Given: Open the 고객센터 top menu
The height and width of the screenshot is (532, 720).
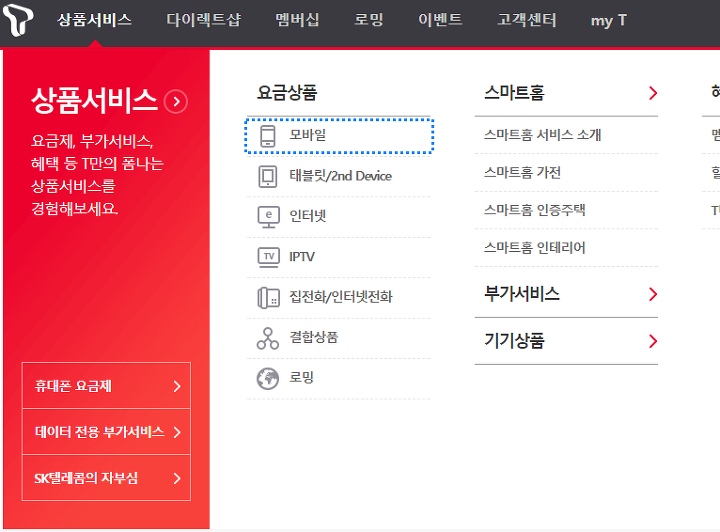Looking at the screenshot, I should click(x=527, y=20).
